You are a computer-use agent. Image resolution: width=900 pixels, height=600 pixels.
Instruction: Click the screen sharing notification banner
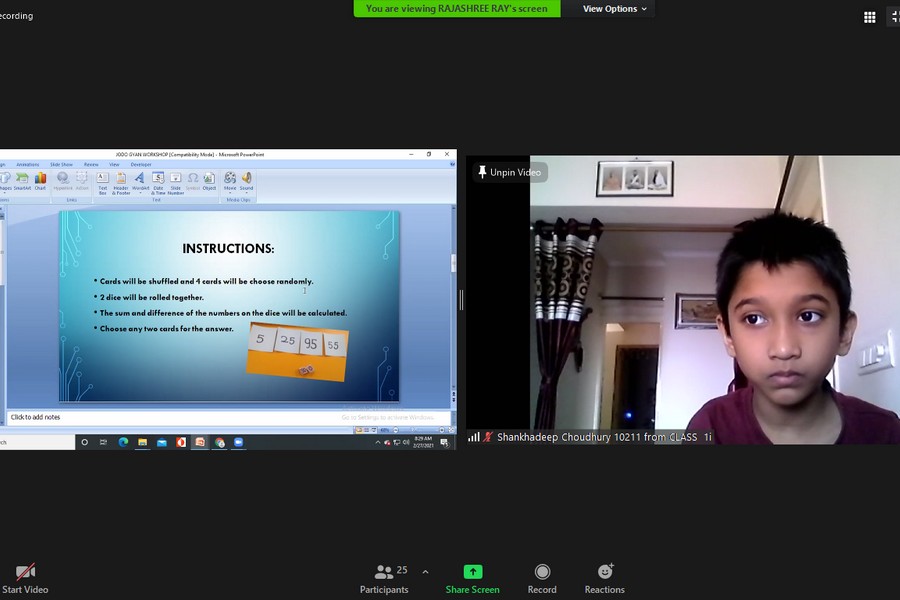coord(457,9)
